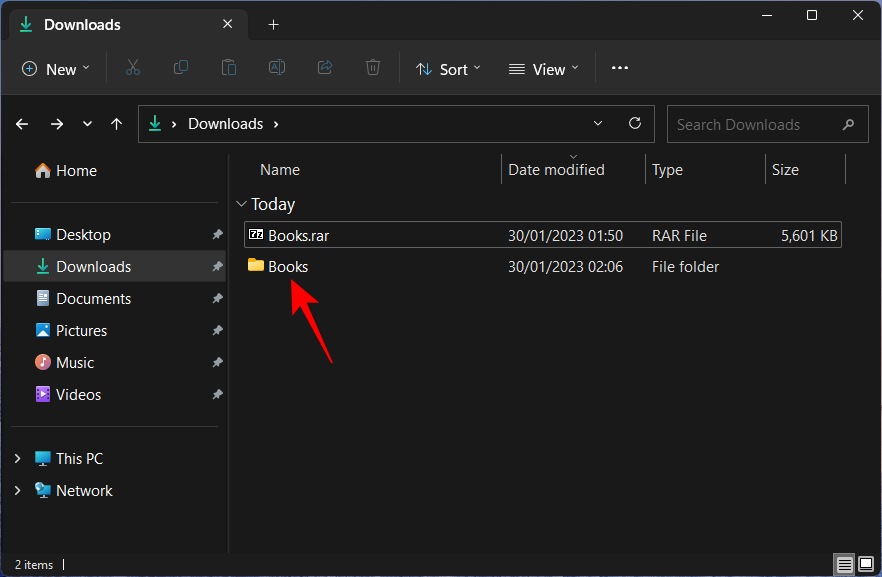This screenshot has width=882, height=577.
Task: Refresh the Downloads folder view
Action: (x=634, y=124)
